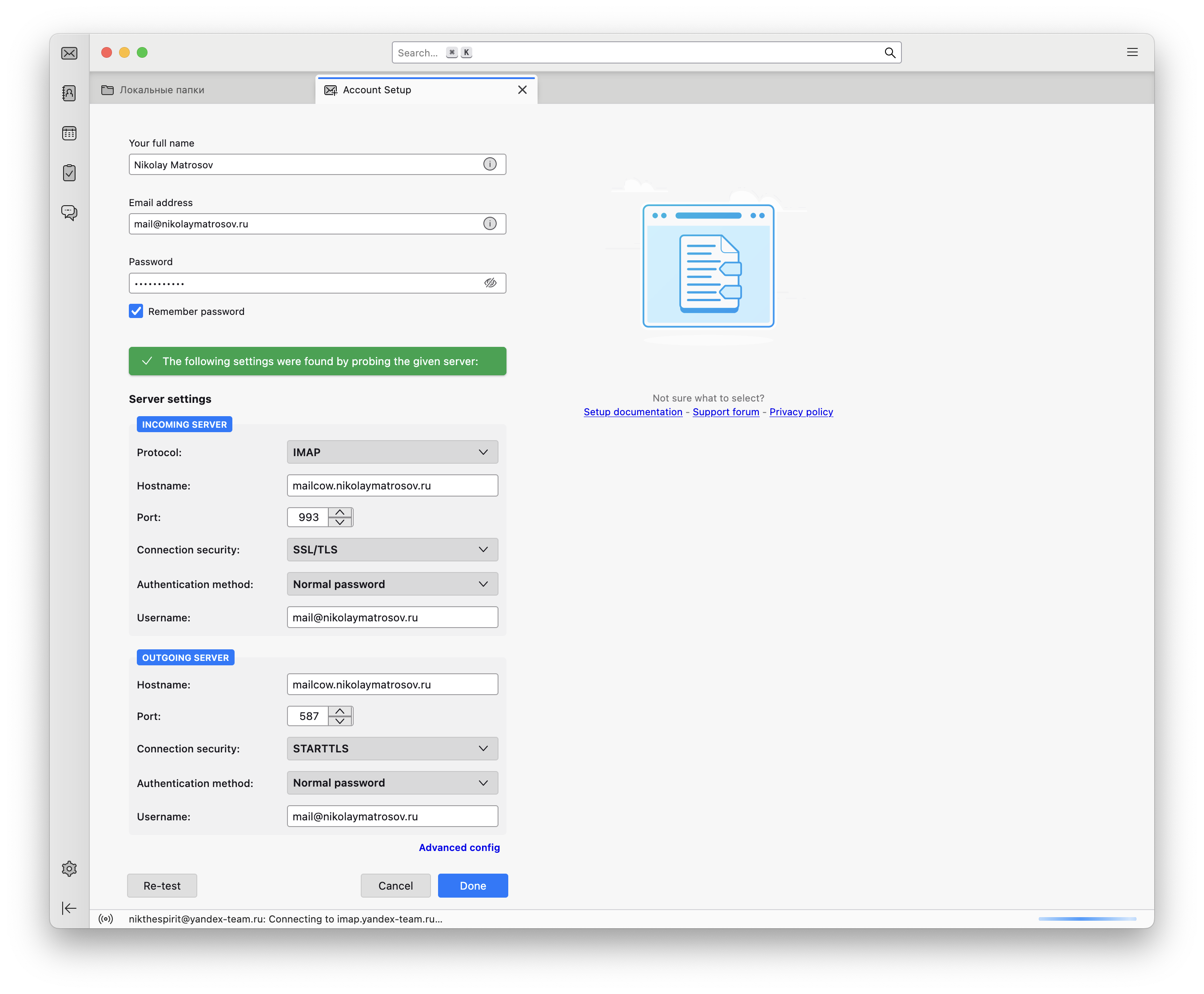1204x994 pixels.
Task: Open the Setup documentation link
Action: pyautogui.click(x=632, y=412)
